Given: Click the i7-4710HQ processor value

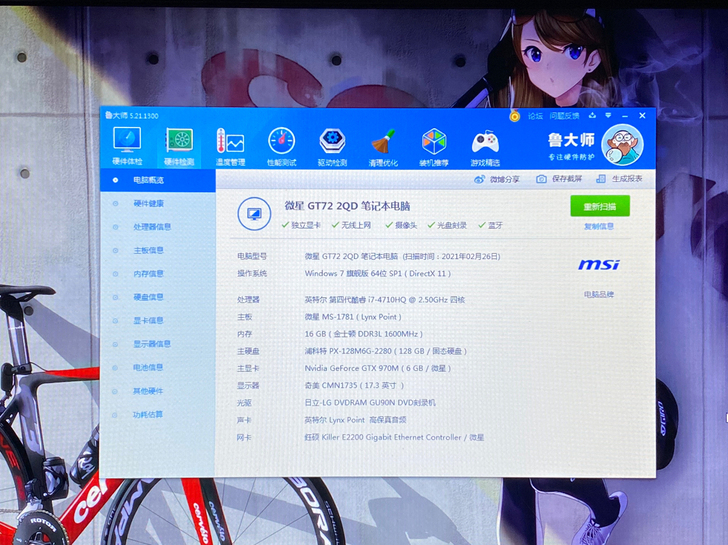Looking at the screenshot, I should 384,300.
